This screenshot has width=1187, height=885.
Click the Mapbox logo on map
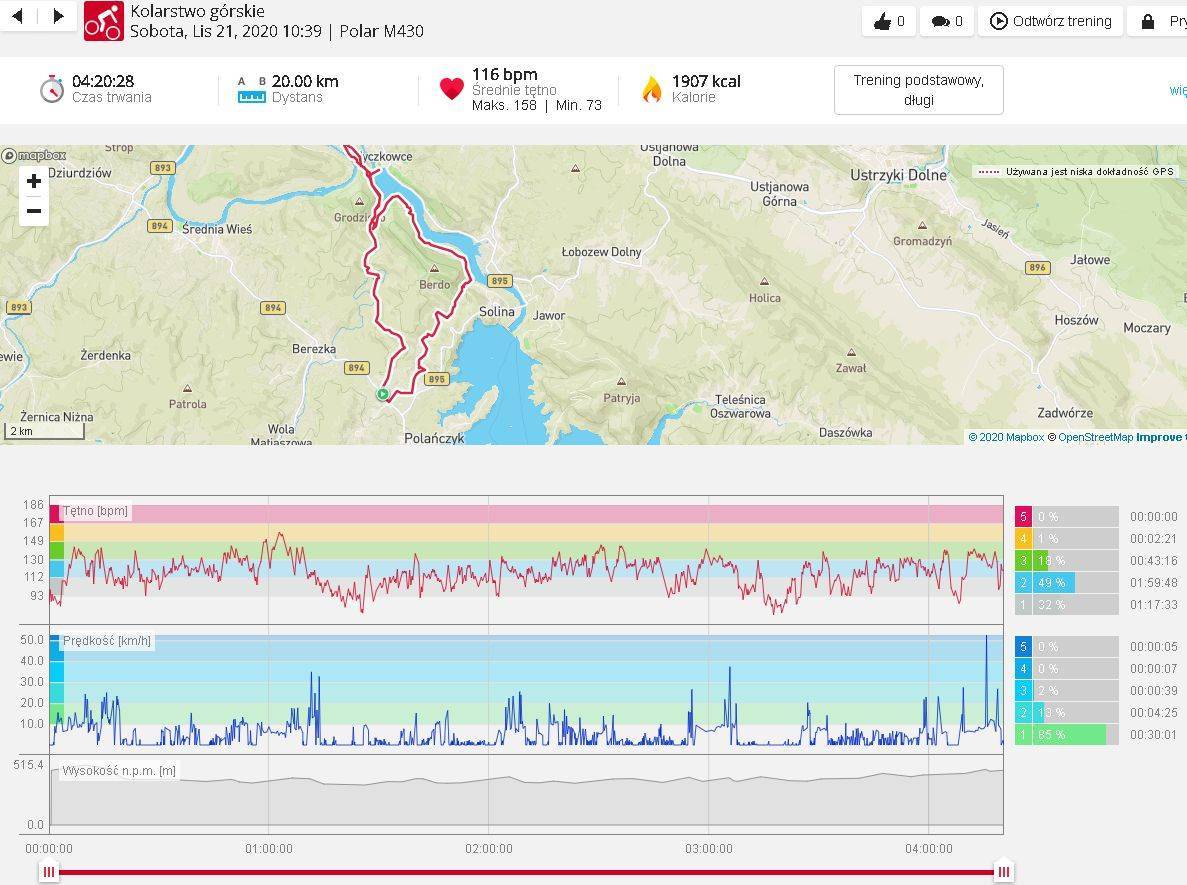pos(34,155)
